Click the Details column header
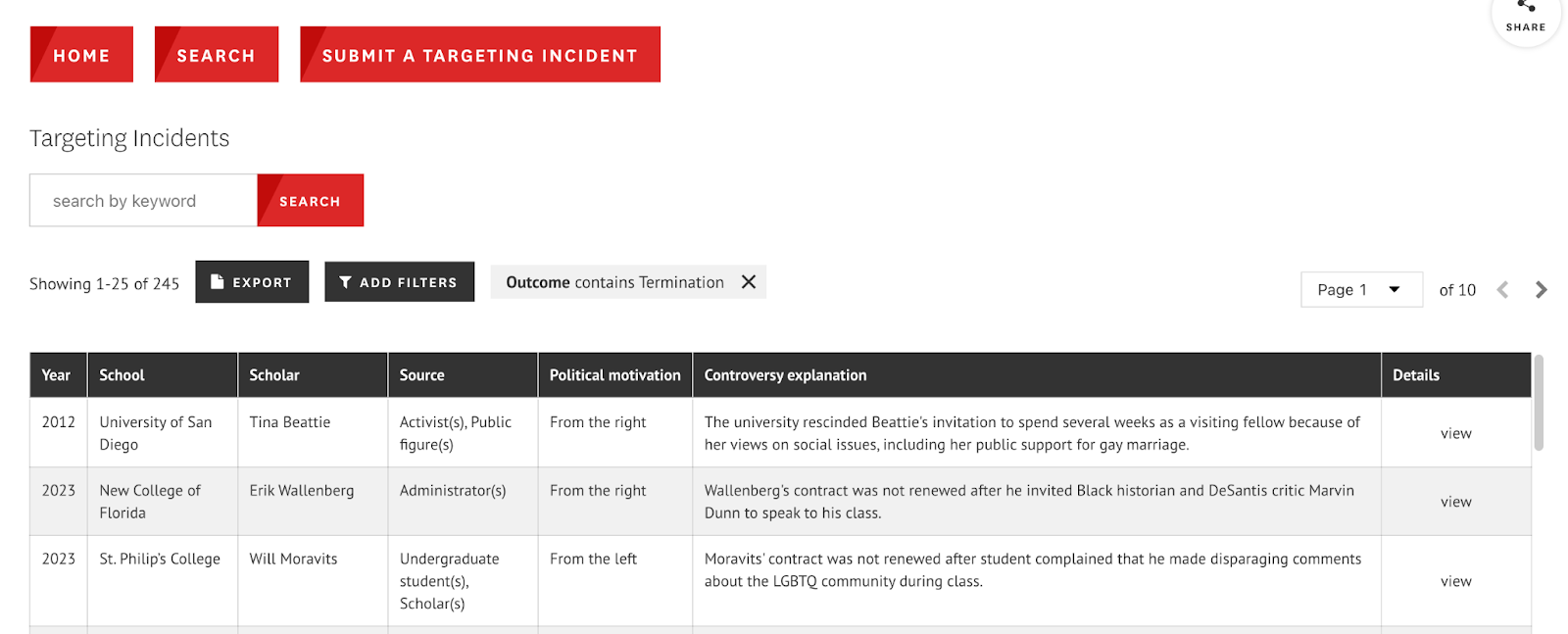Viewport: 1568px width, 634px height. tap(1456, 375)
